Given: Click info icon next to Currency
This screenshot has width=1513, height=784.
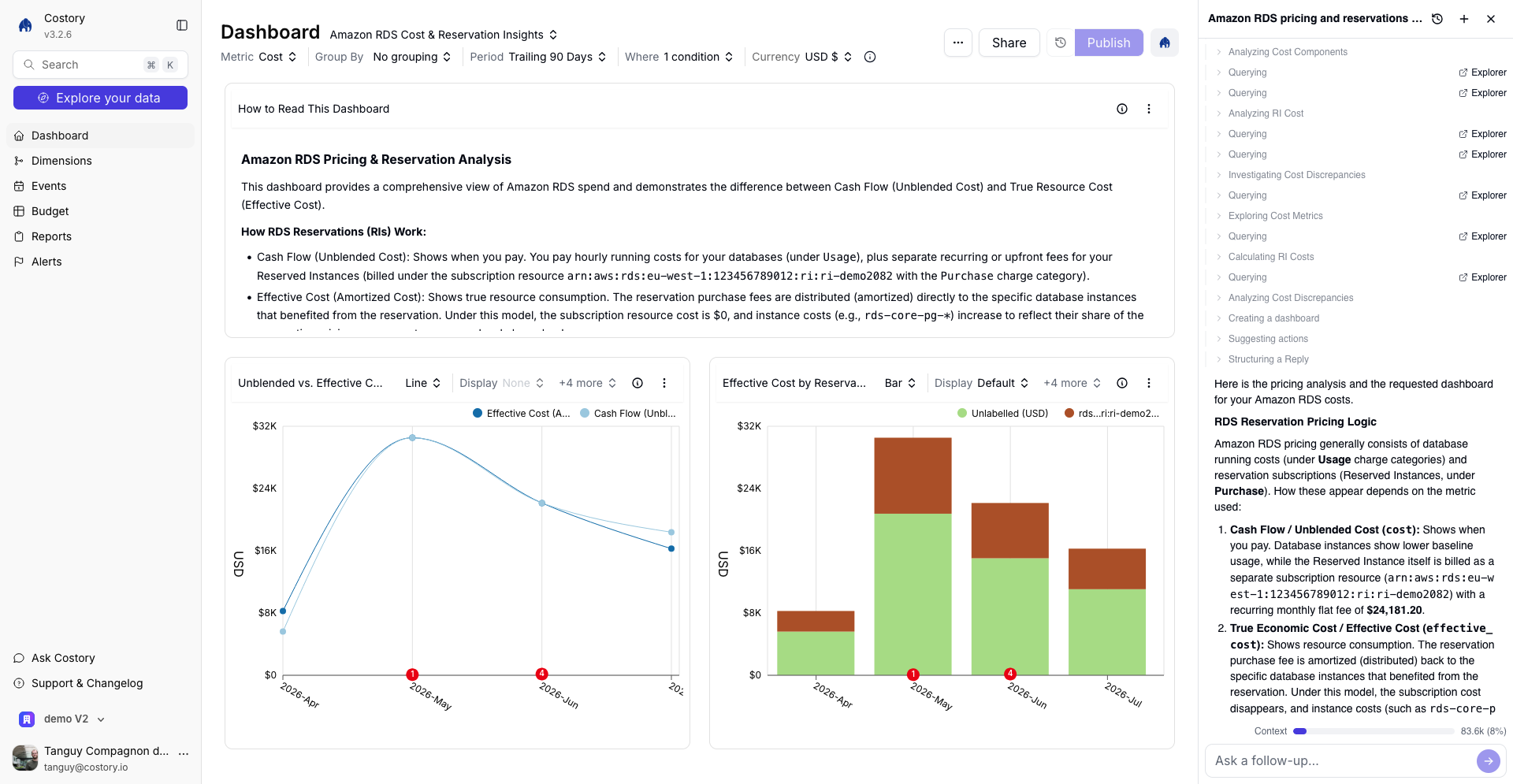Looking at the screenshot, I should [x=870, y=57].
